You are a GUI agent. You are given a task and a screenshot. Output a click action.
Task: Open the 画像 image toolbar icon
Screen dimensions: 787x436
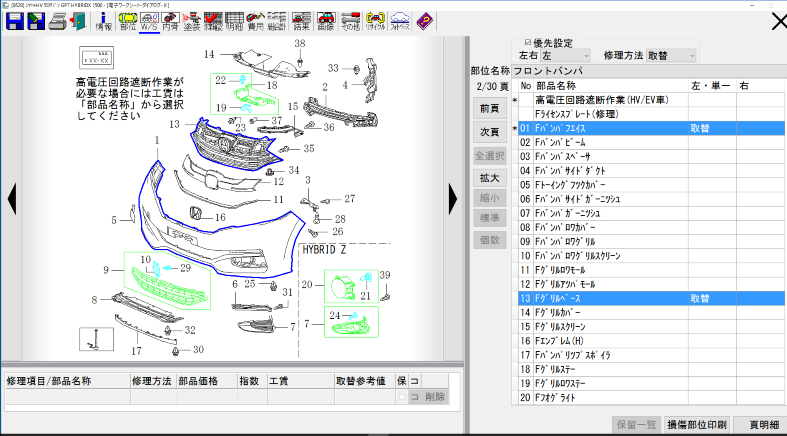pyautogui.click(x=326, y=22)
